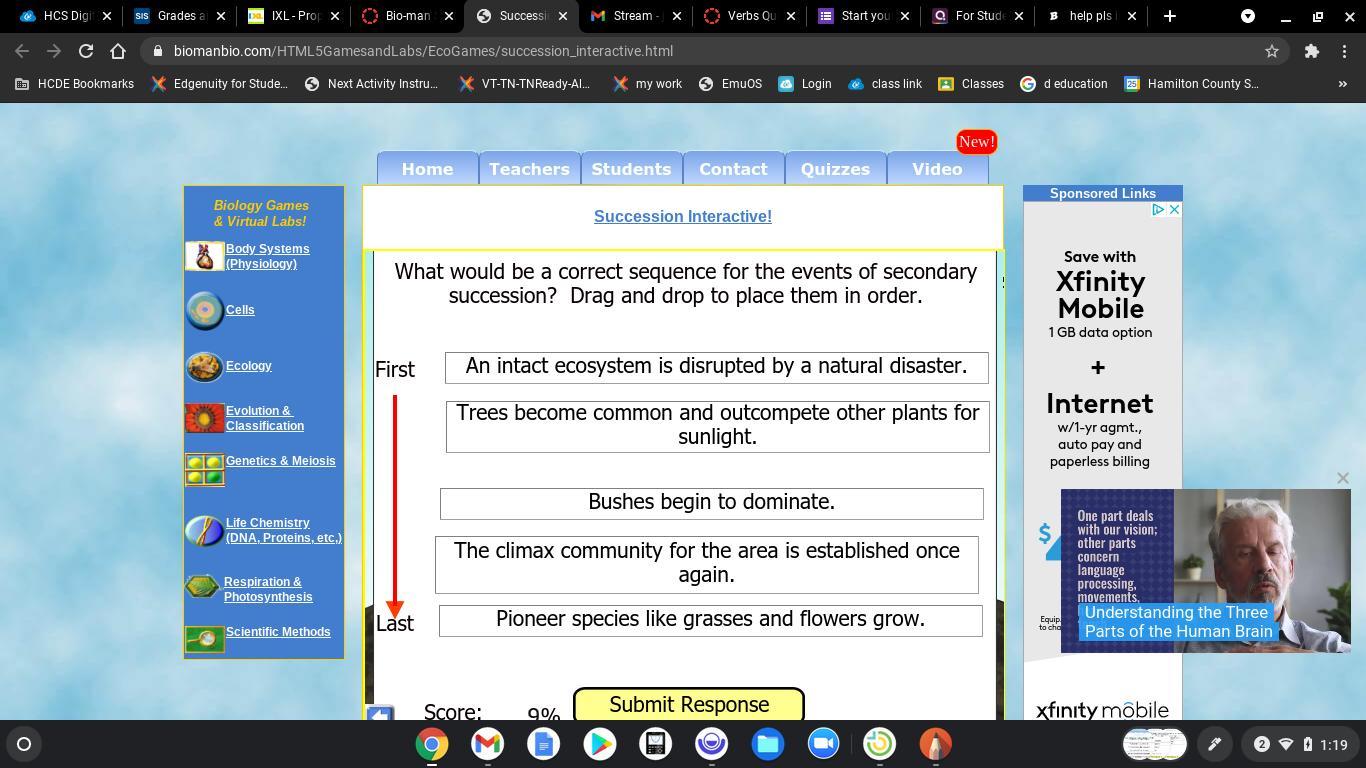Open the Students navigation tab
1366x768 pixels.
631,169
